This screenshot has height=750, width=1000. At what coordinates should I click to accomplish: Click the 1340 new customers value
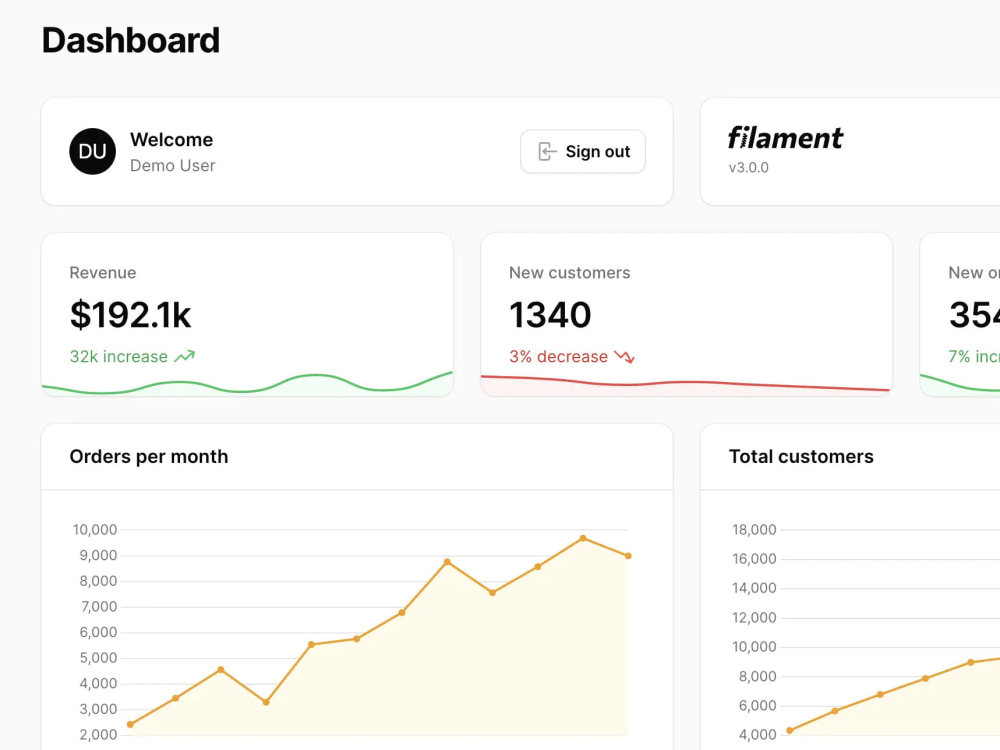tap(550, 315)
